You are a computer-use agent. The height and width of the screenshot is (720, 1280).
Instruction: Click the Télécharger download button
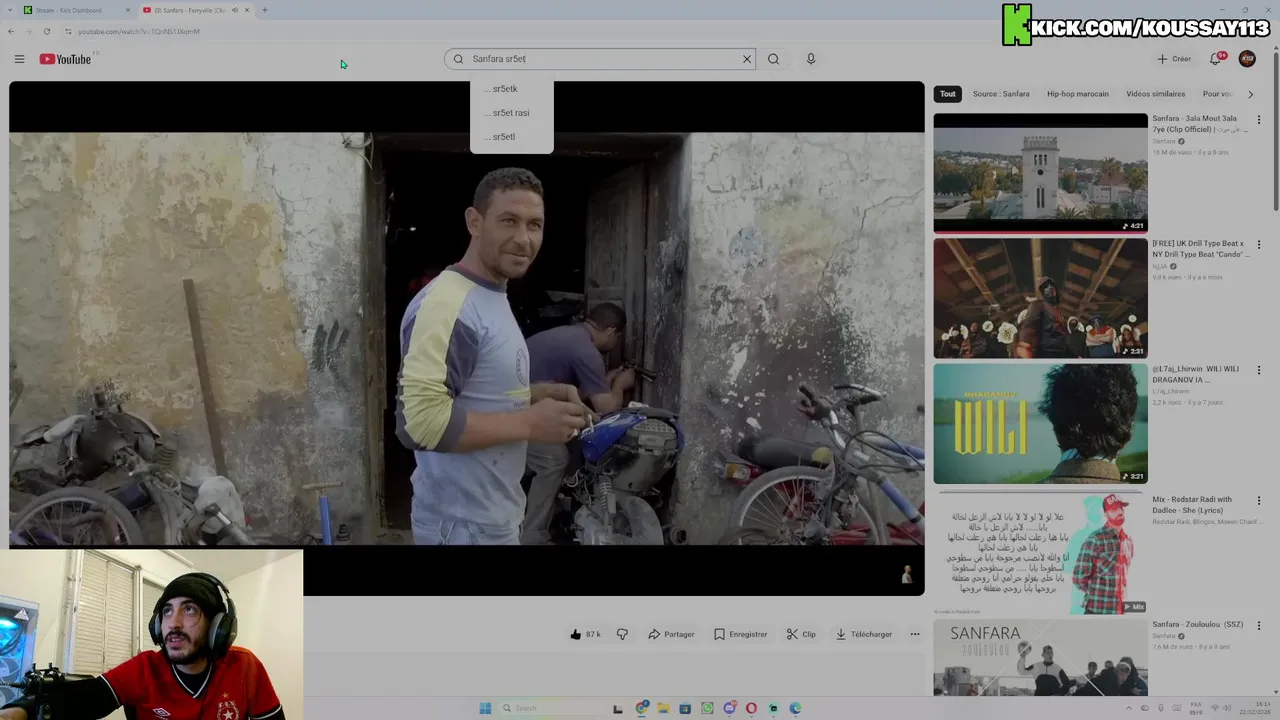(864, 634)
